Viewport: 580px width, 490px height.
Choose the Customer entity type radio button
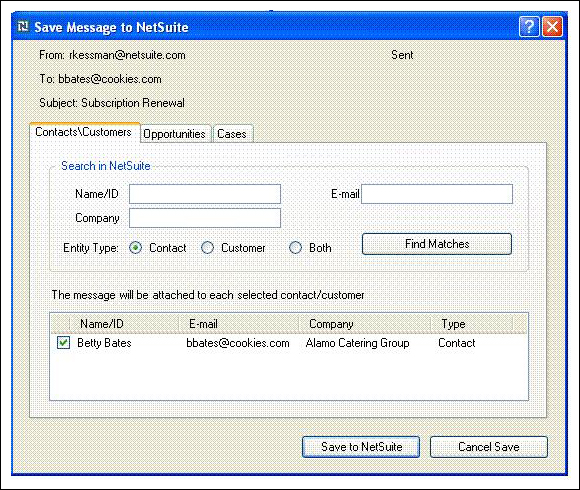pos(208,248)
